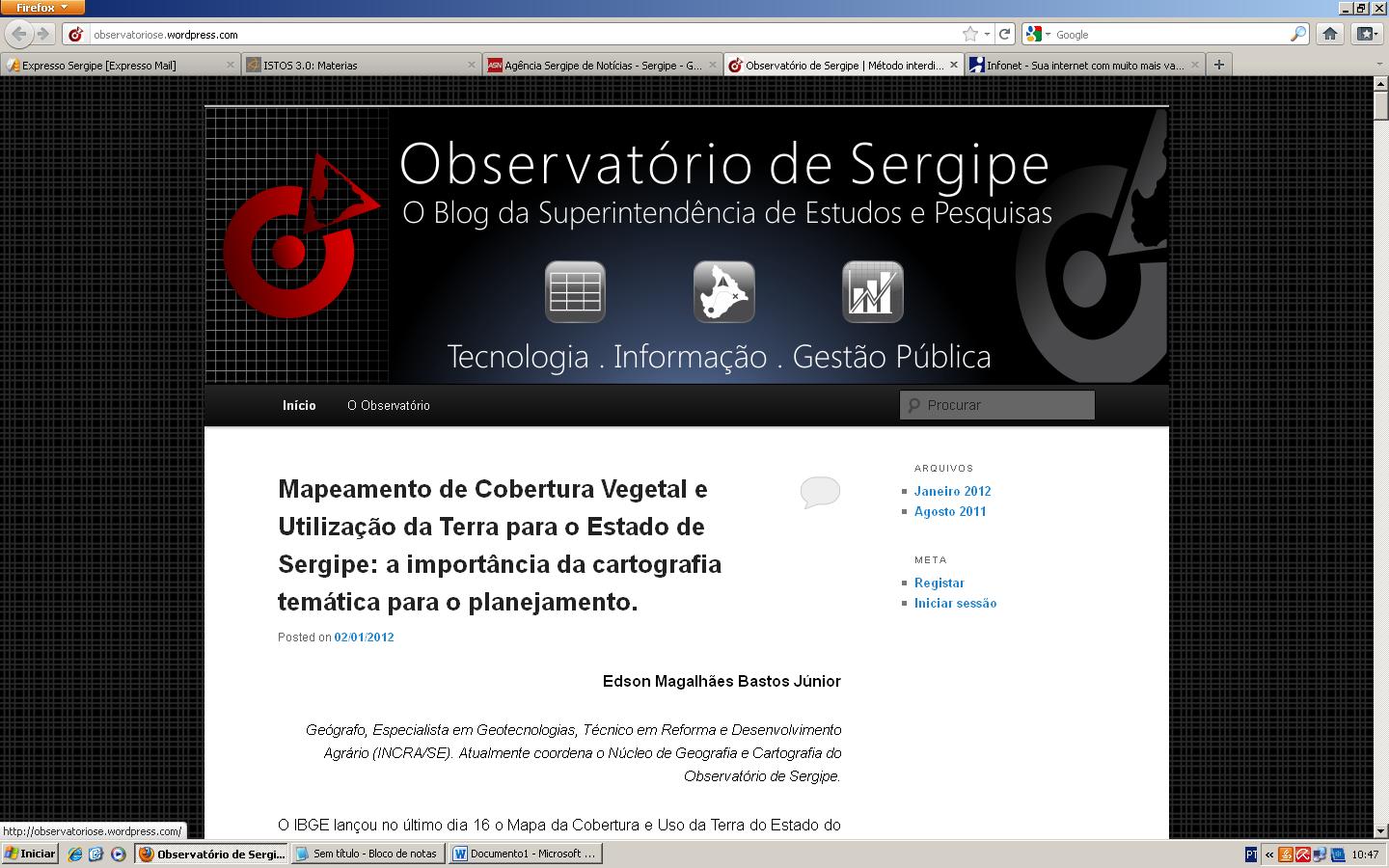The width and height of the screenshot is (1389, 868).
Task: Click the vertical scrollbar up arrow
Action: click(x=1380, y=84)
